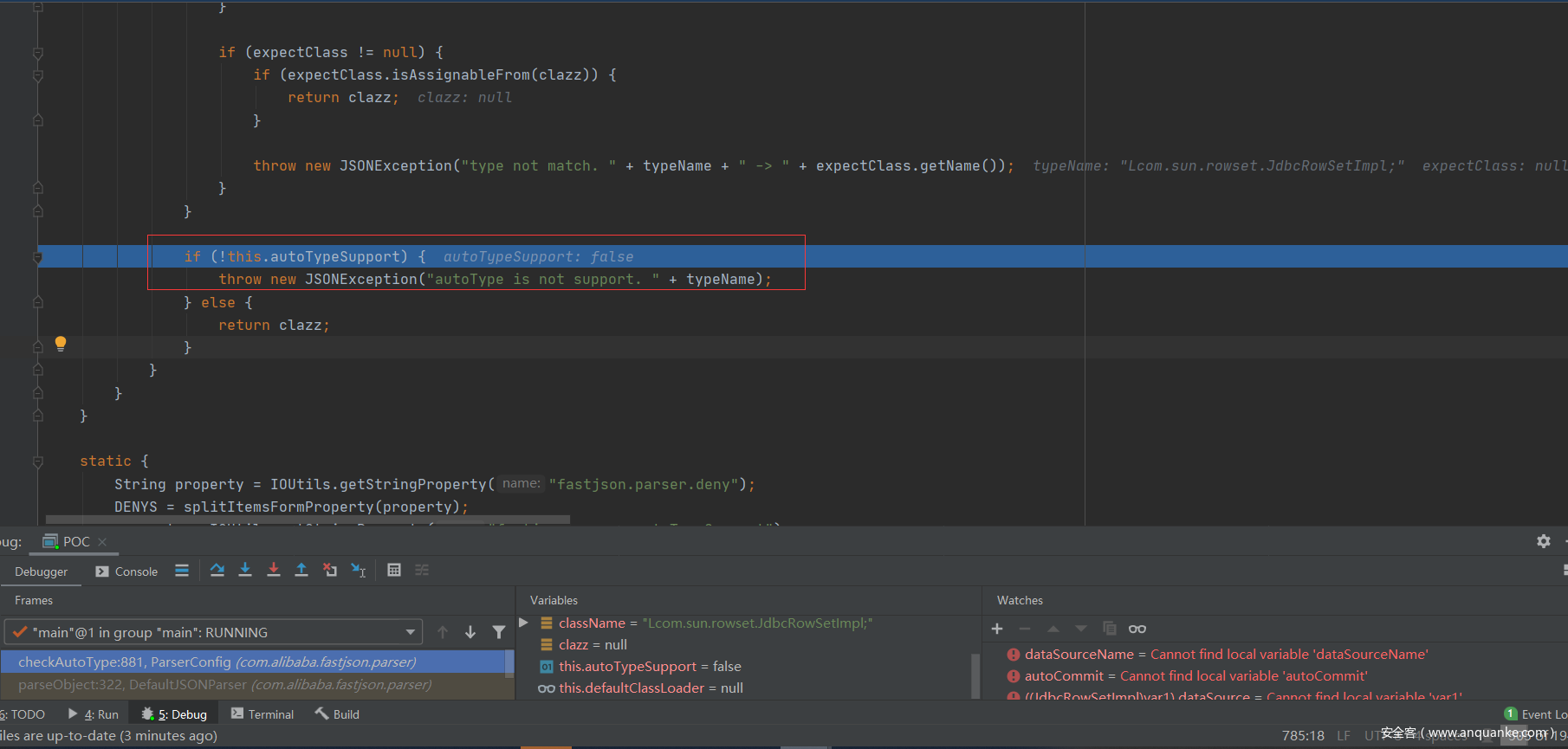Click the Run to Cursor icon

[x=358, y=570]
